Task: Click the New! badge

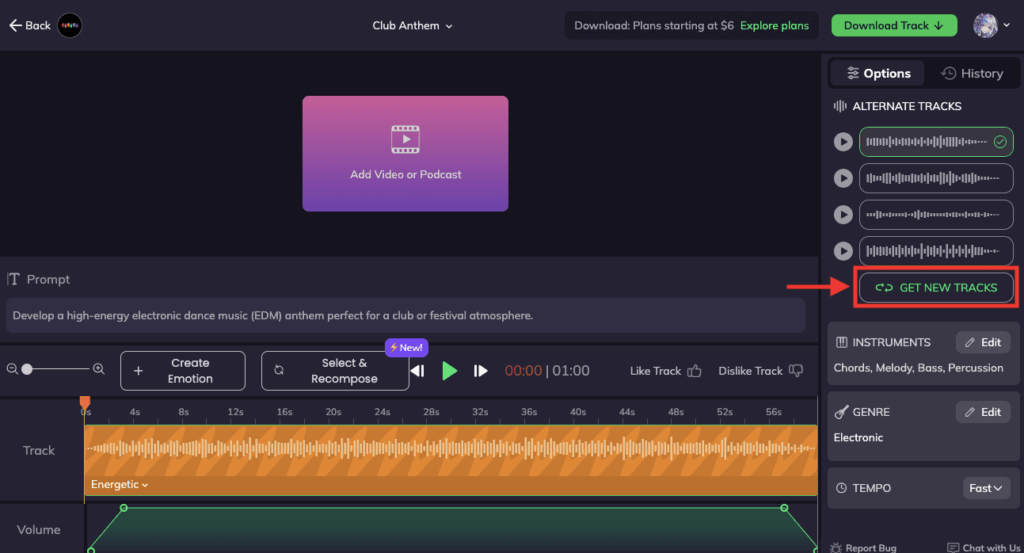Action: pos(406,347)
